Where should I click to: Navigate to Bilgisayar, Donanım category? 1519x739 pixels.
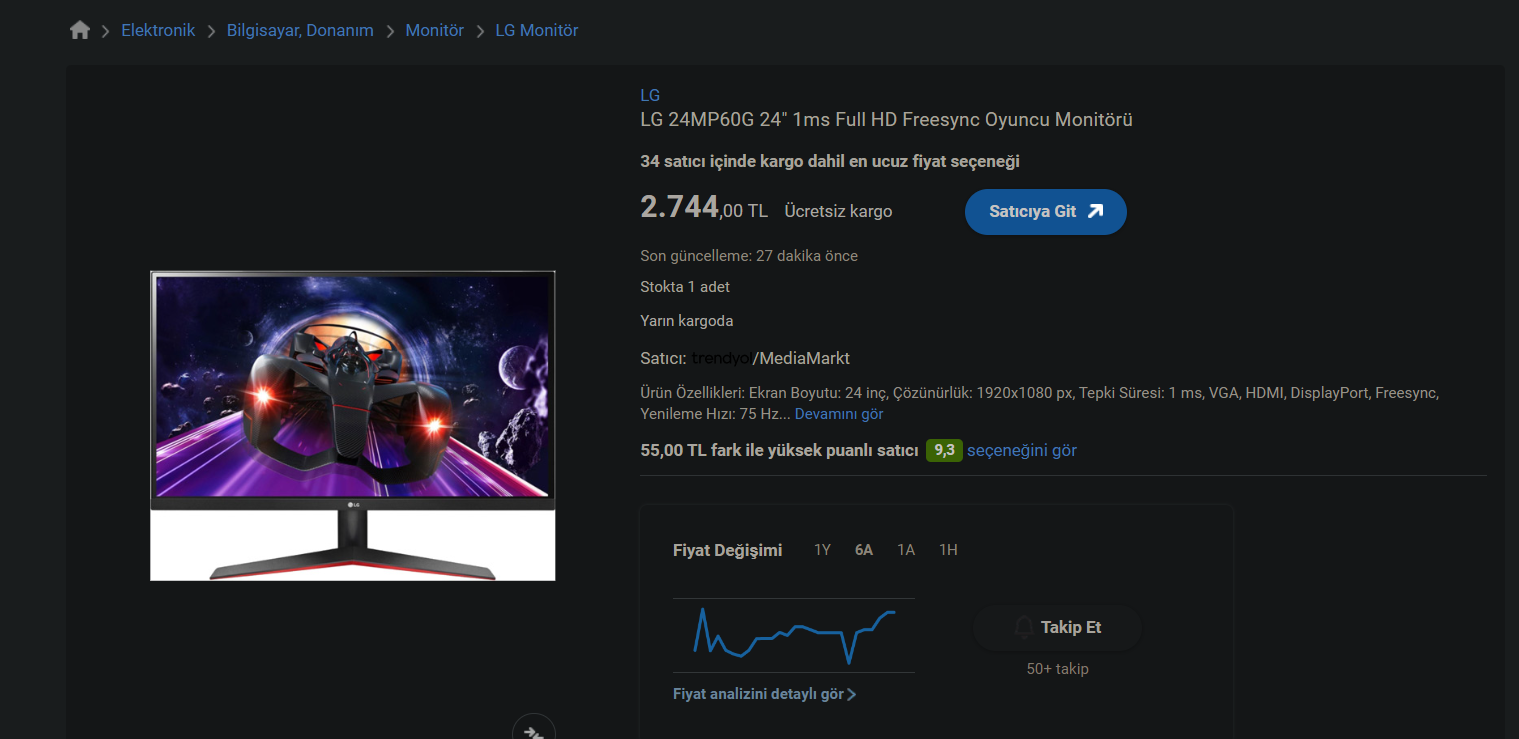pyautogui.click(x=300, y=30)
